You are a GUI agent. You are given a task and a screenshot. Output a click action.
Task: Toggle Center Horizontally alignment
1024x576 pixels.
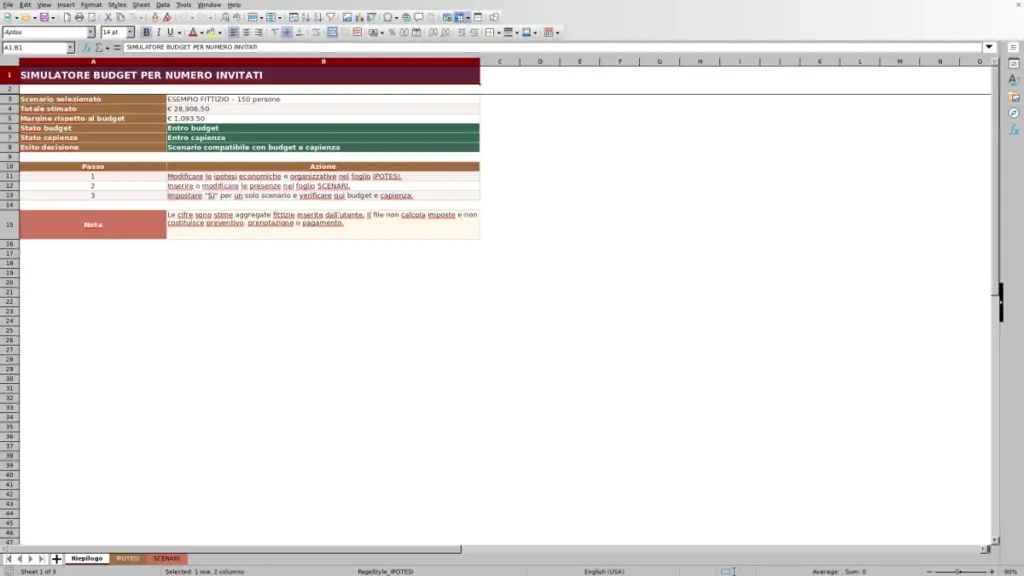click(x=246, y=33)
